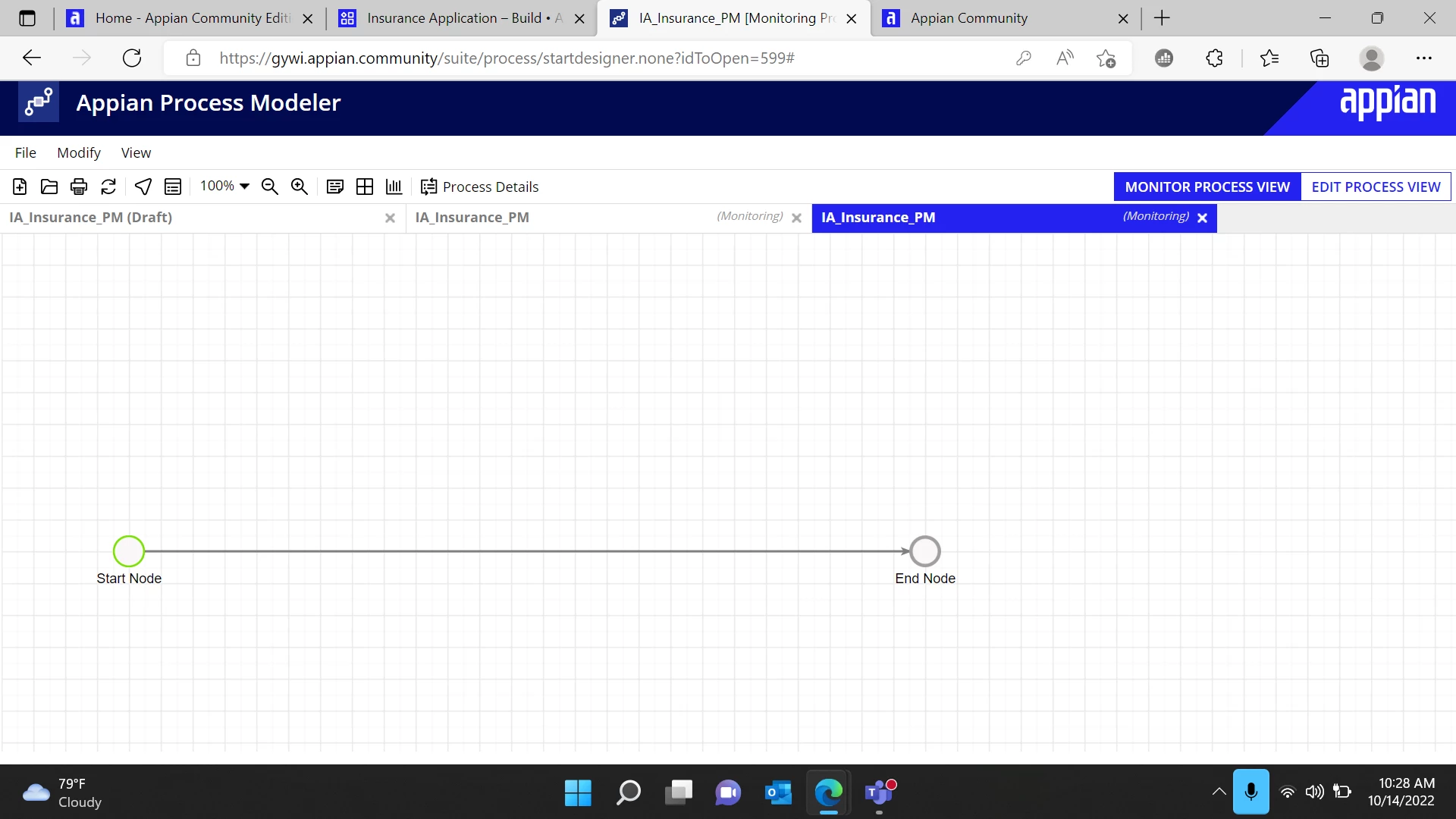Click the swimlane bars icon in toolbar
The height and width of the screenshot is (819, 1456).
point(394,187)
